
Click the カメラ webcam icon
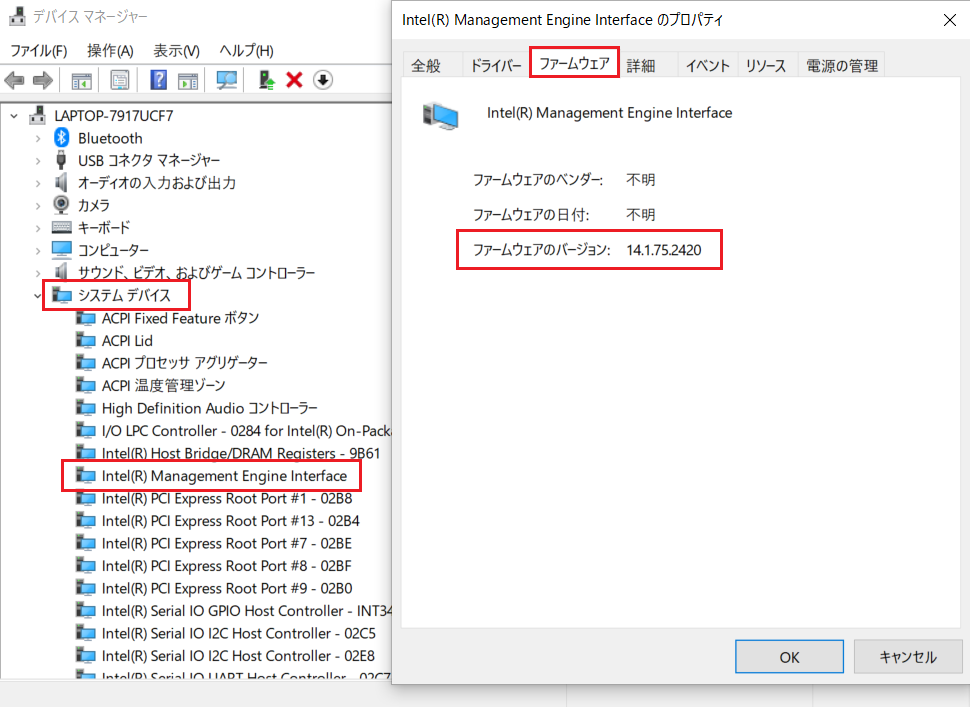tap(61, 204)
